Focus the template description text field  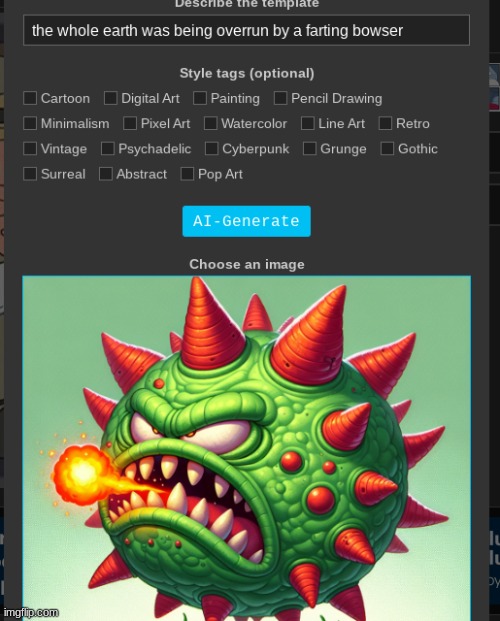pyautogui.click(x=246, y=30)
